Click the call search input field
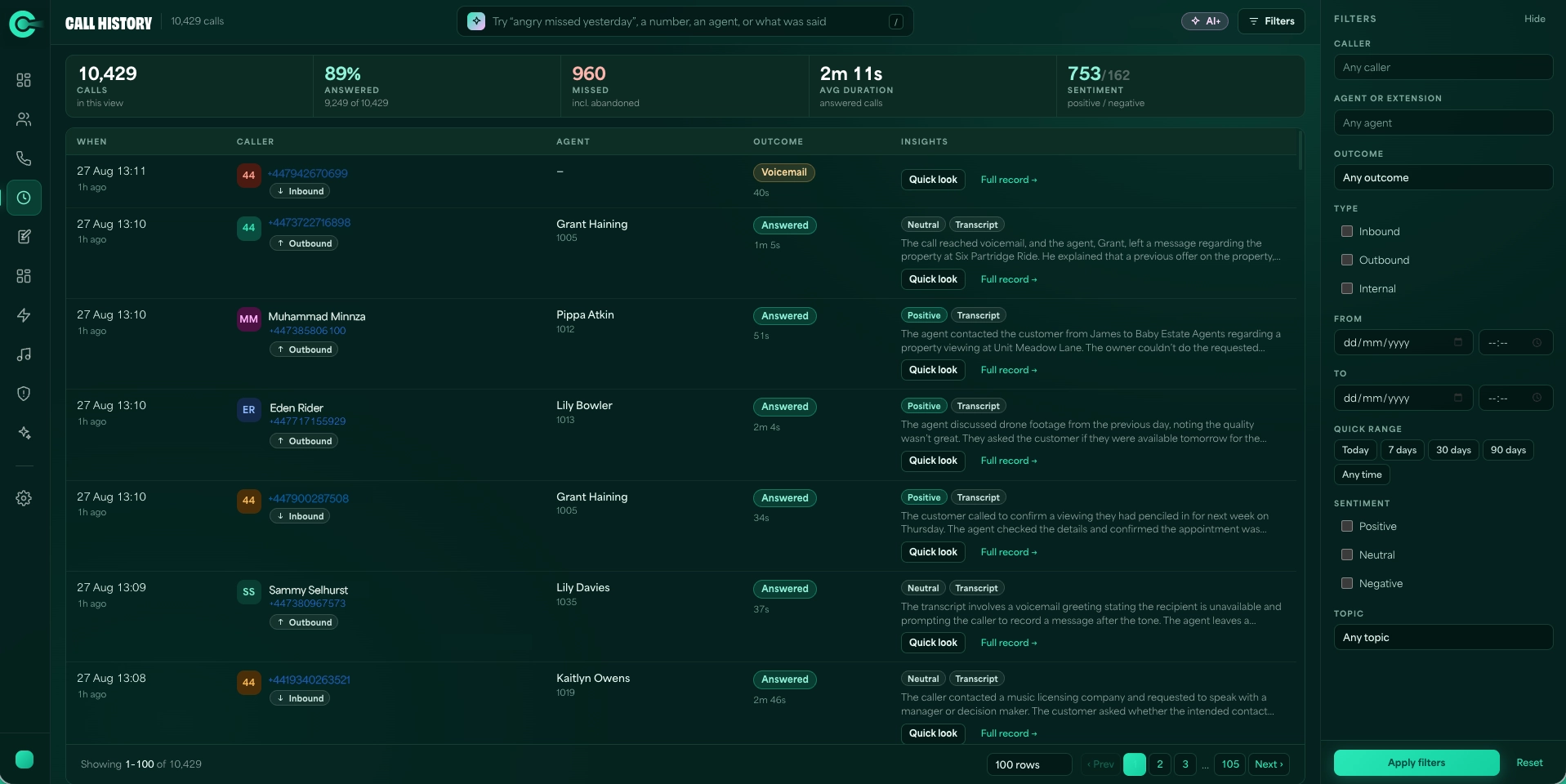The height and width of the screenshot is (784, 1566). 685,21
